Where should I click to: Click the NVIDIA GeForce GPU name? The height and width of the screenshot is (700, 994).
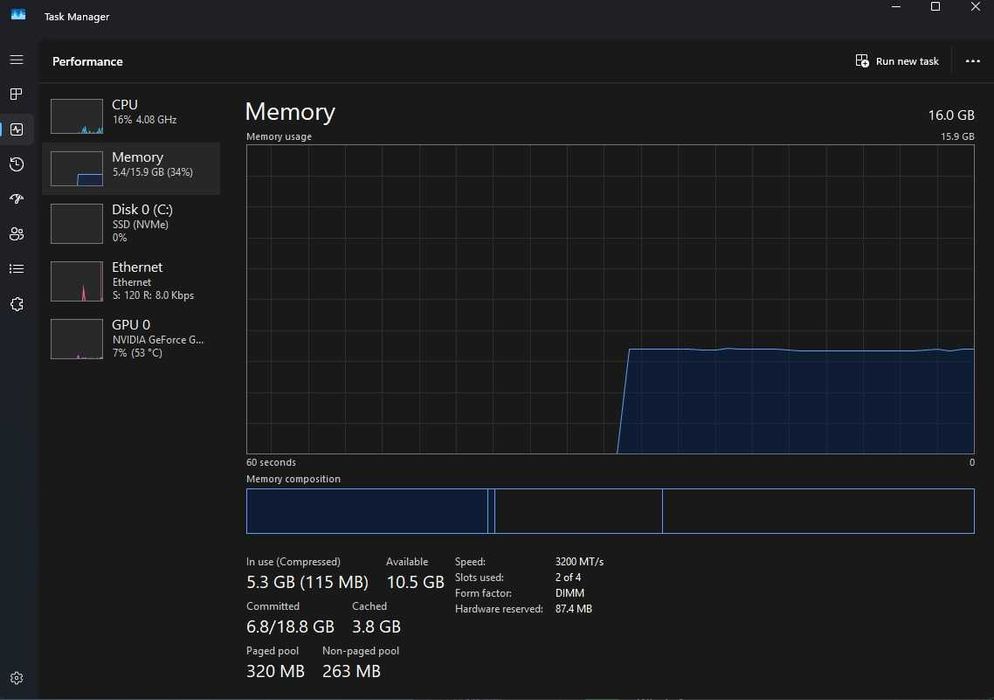click(158, 340)
